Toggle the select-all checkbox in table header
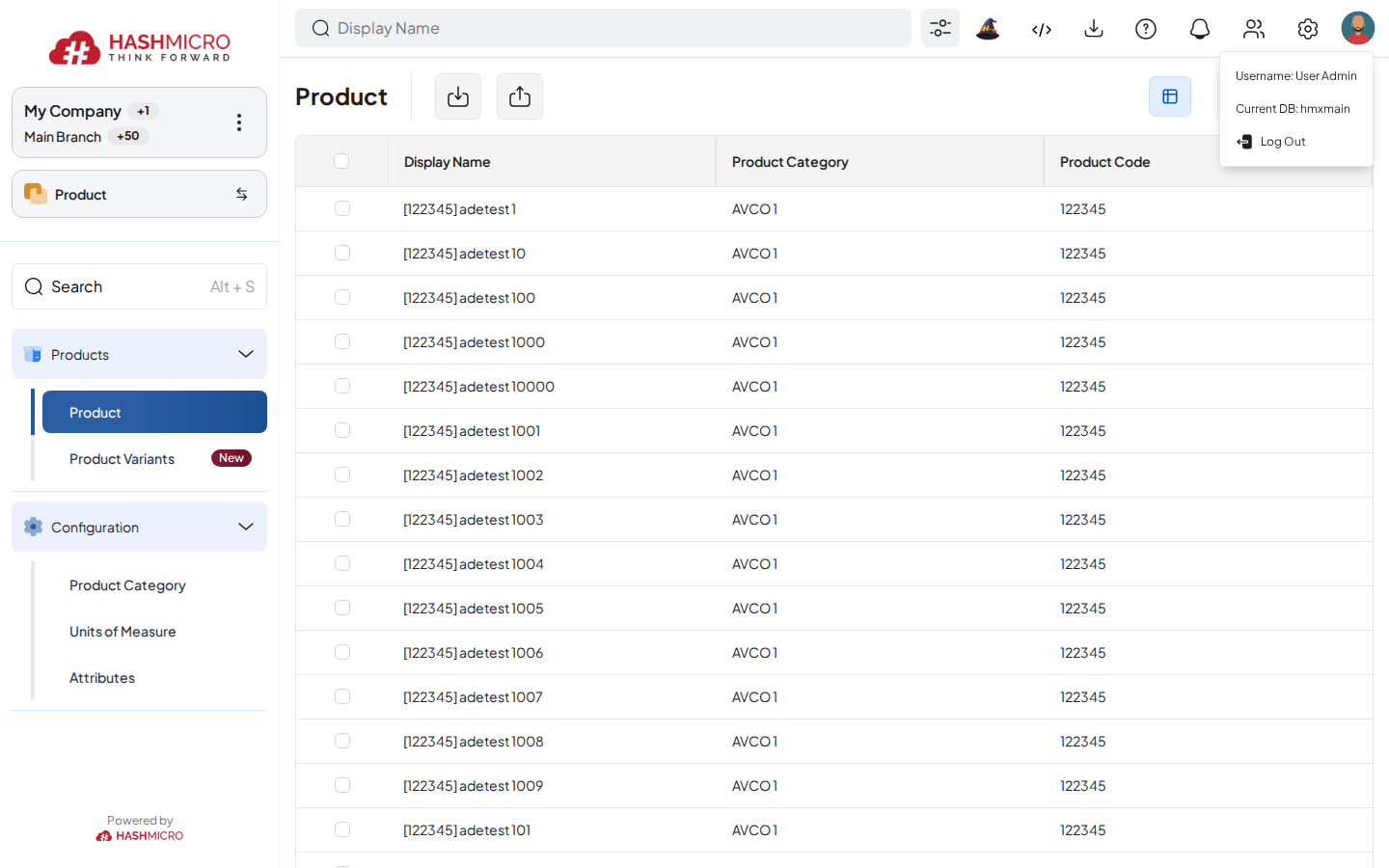 click(x=341, y=161)
